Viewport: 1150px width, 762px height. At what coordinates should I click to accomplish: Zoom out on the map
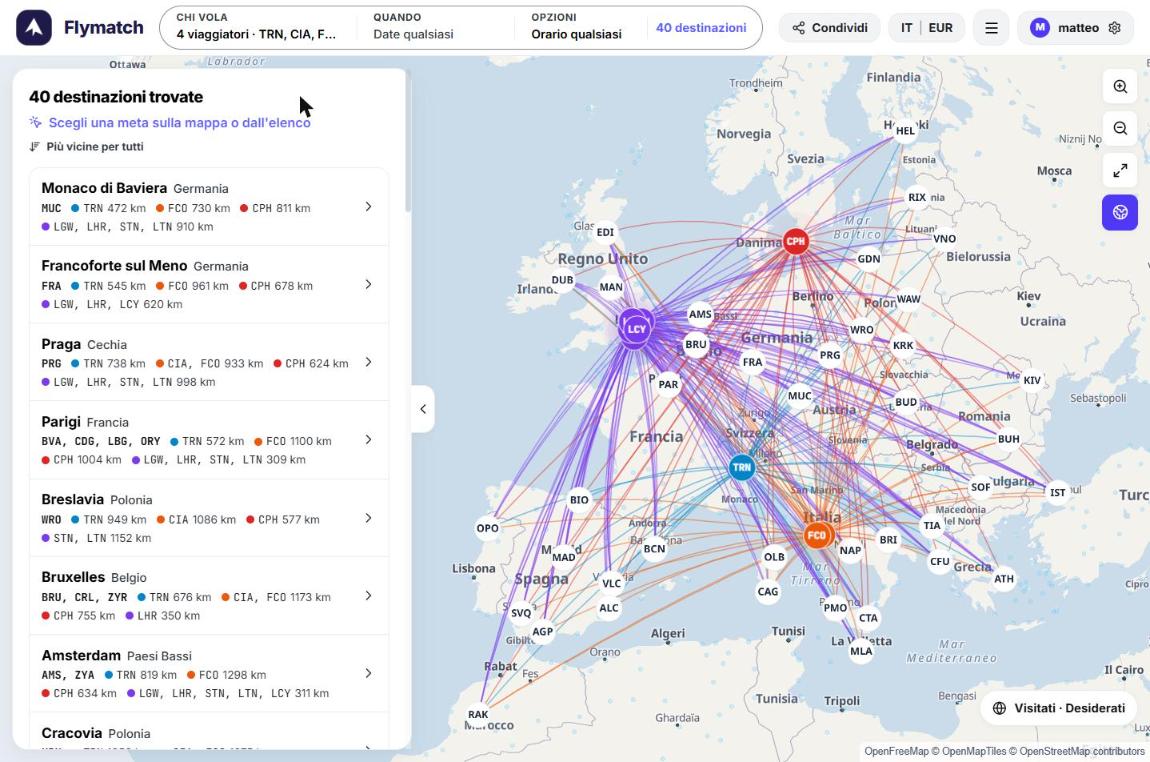pos(1120,128)
